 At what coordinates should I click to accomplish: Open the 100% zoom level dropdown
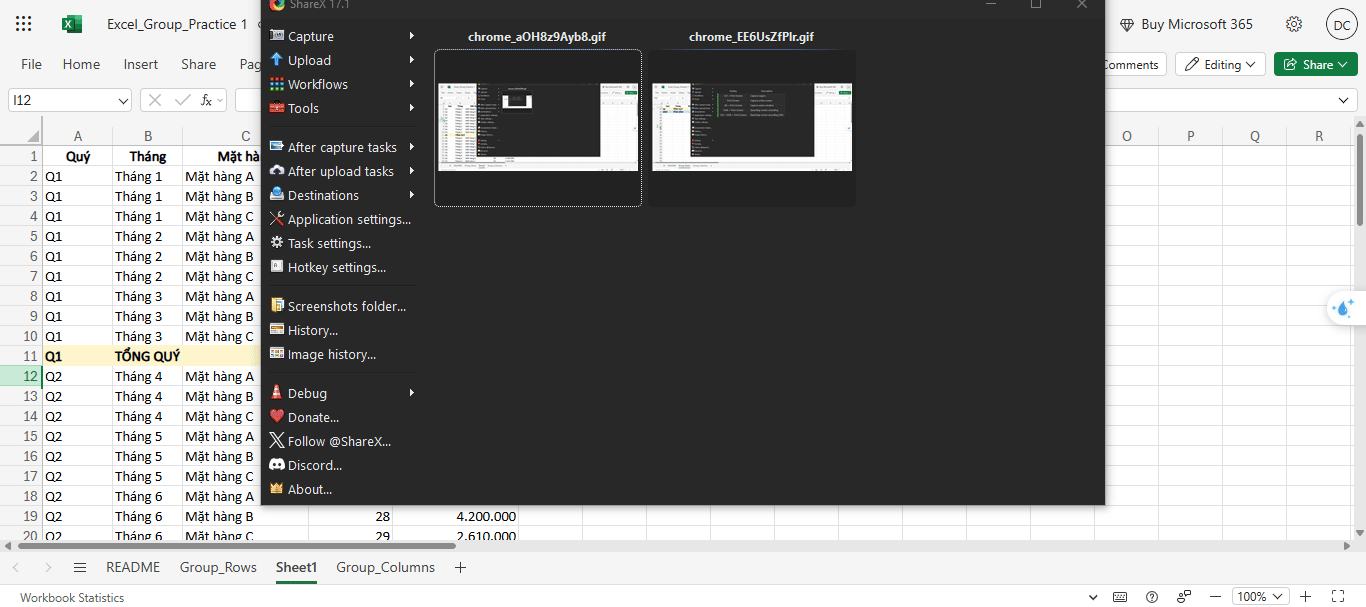(x=1260, y=597)
